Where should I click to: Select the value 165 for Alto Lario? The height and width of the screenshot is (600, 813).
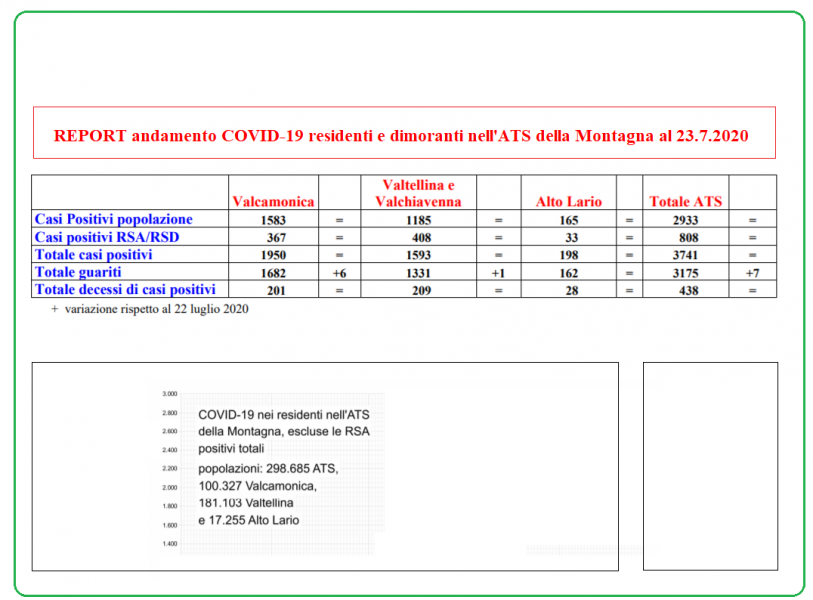(569, 220)
